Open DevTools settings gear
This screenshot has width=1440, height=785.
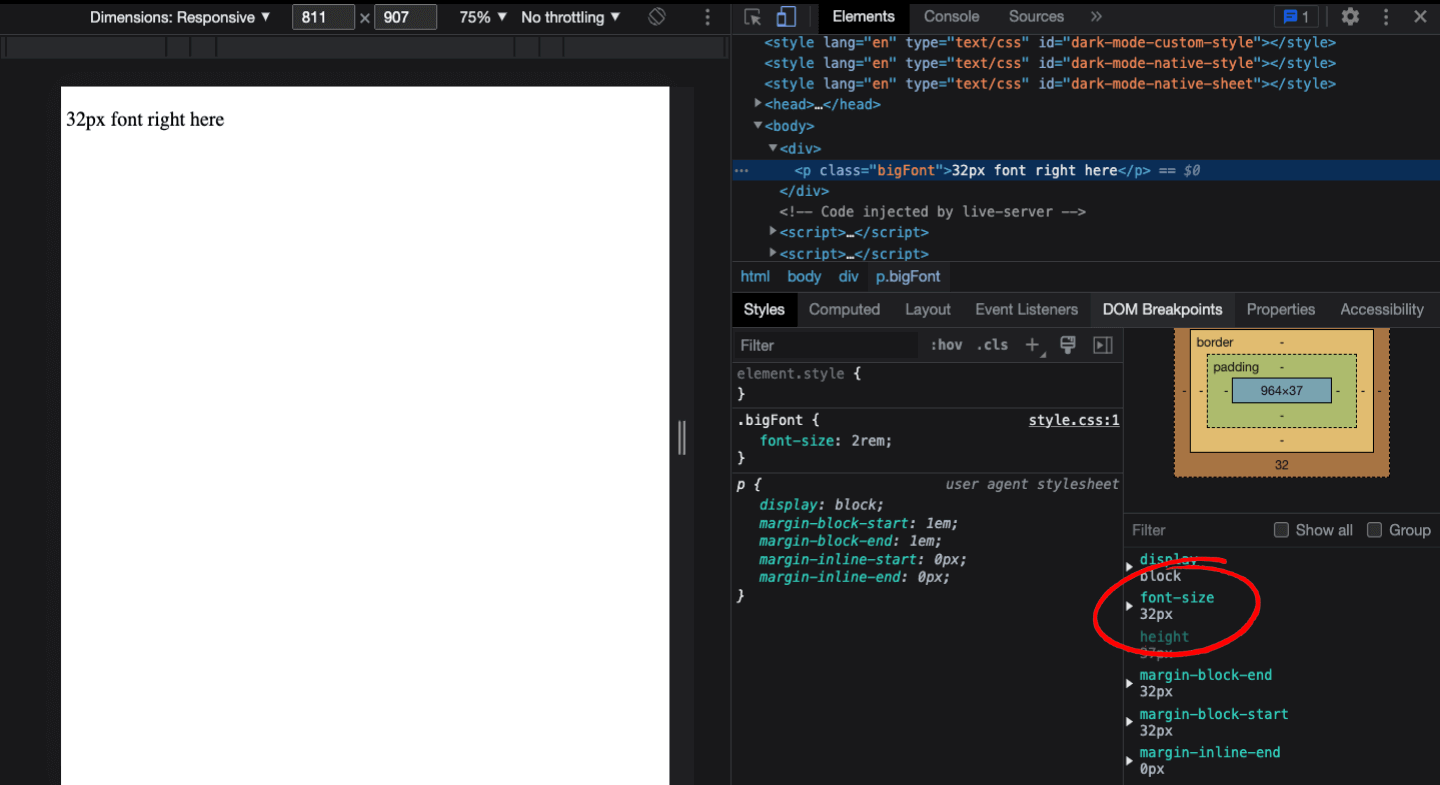(1349, 17)
